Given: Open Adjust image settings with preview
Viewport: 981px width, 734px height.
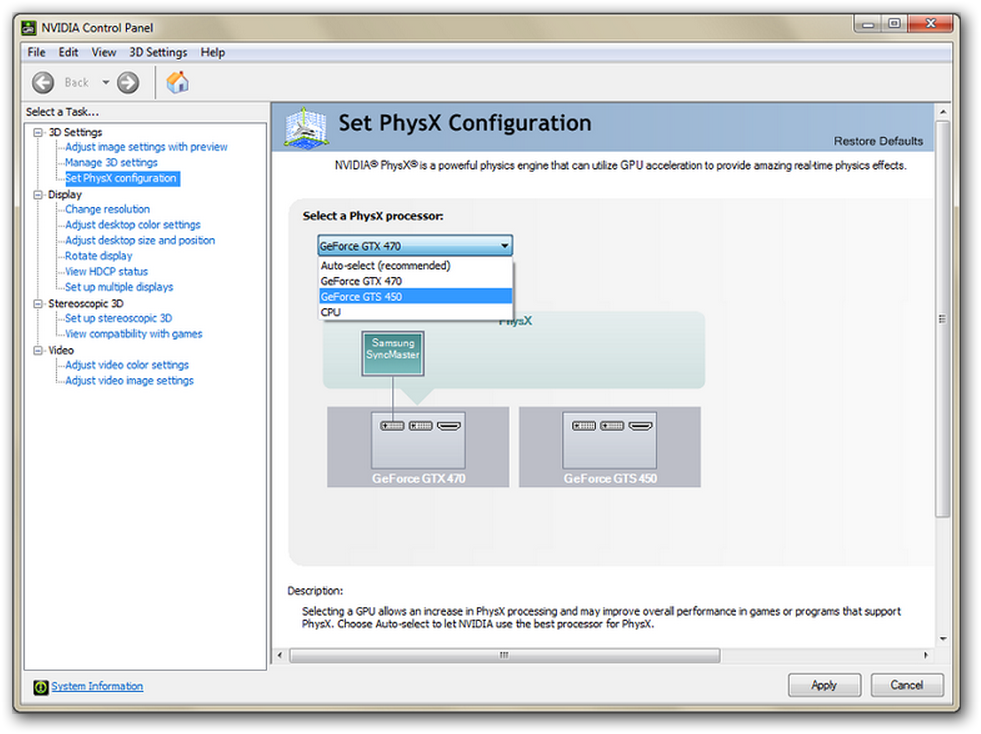Looking at the screenshot, I should point(146,147).
